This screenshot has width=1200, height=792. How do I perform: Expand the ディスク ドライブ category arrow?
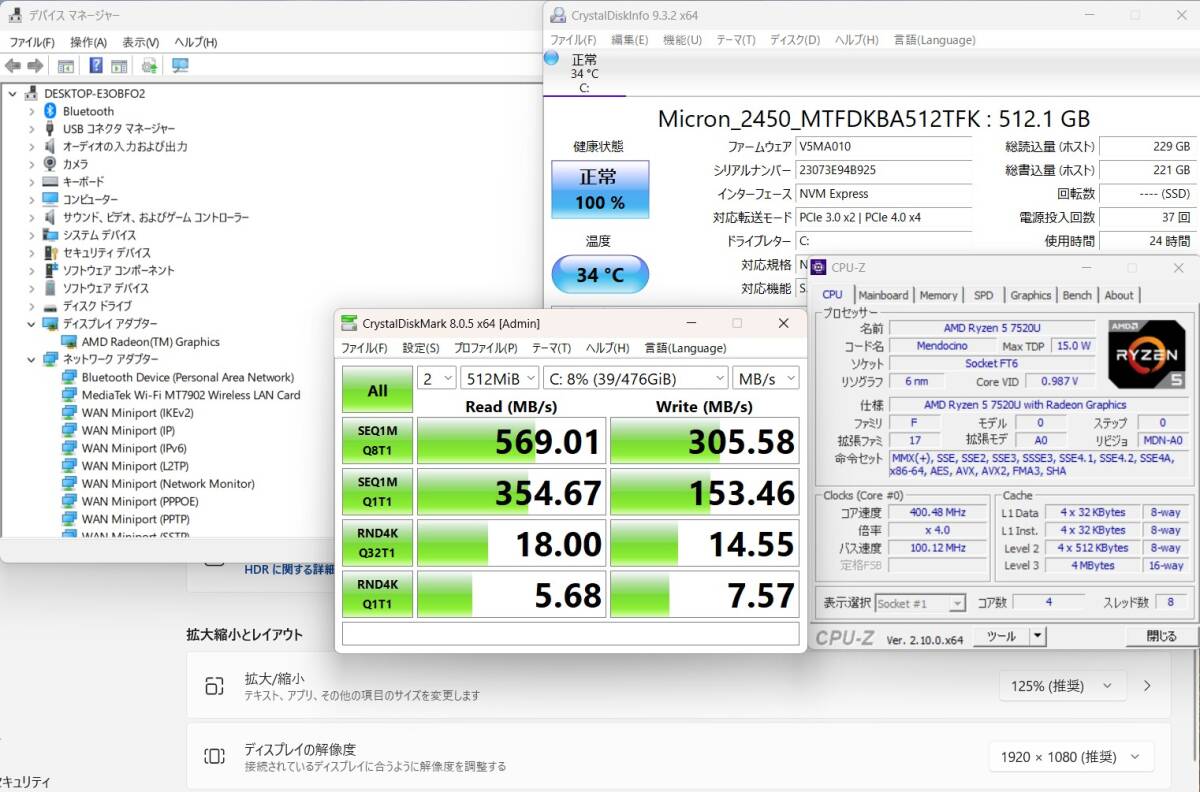pyautogui.click(x=31, y=306)
